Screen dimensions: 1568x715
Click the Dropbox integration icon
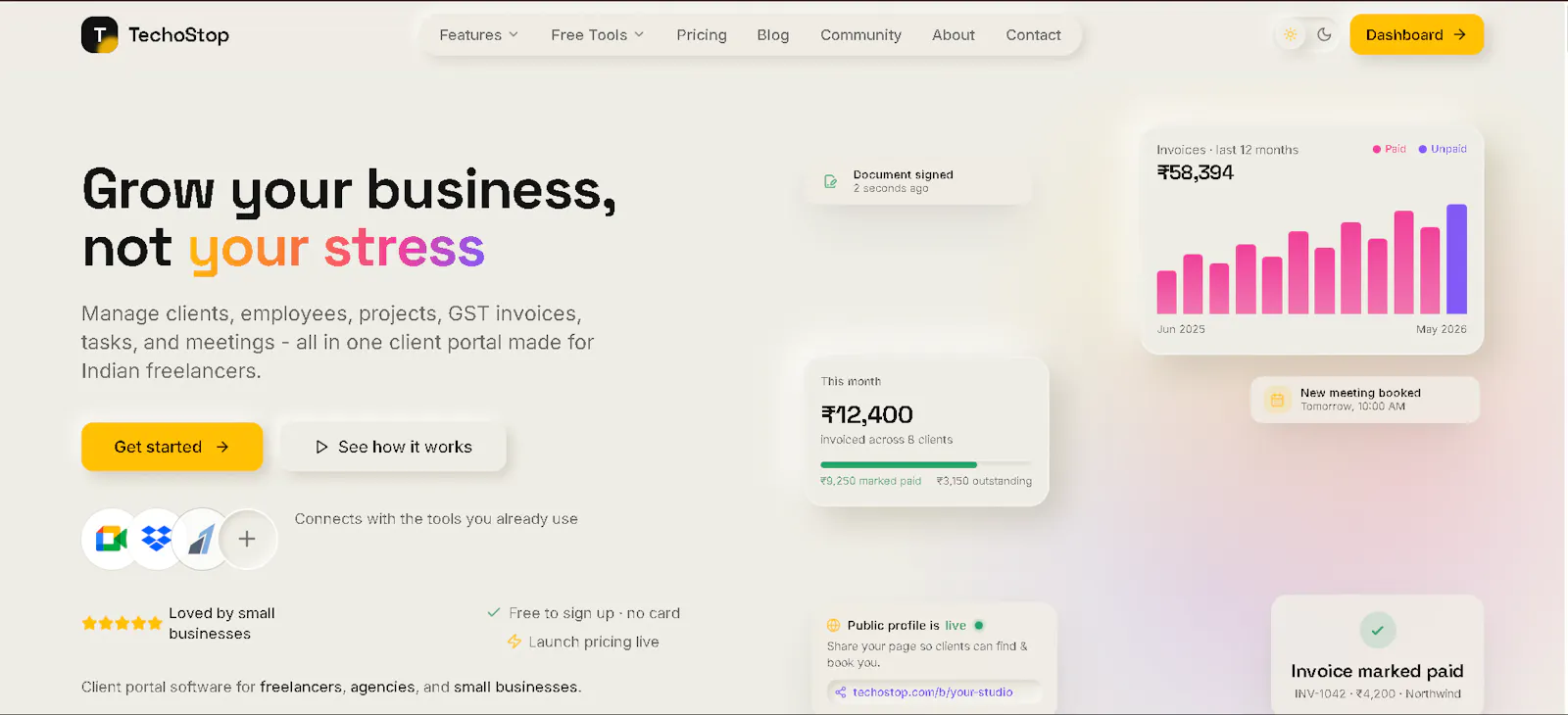point(157,539)
